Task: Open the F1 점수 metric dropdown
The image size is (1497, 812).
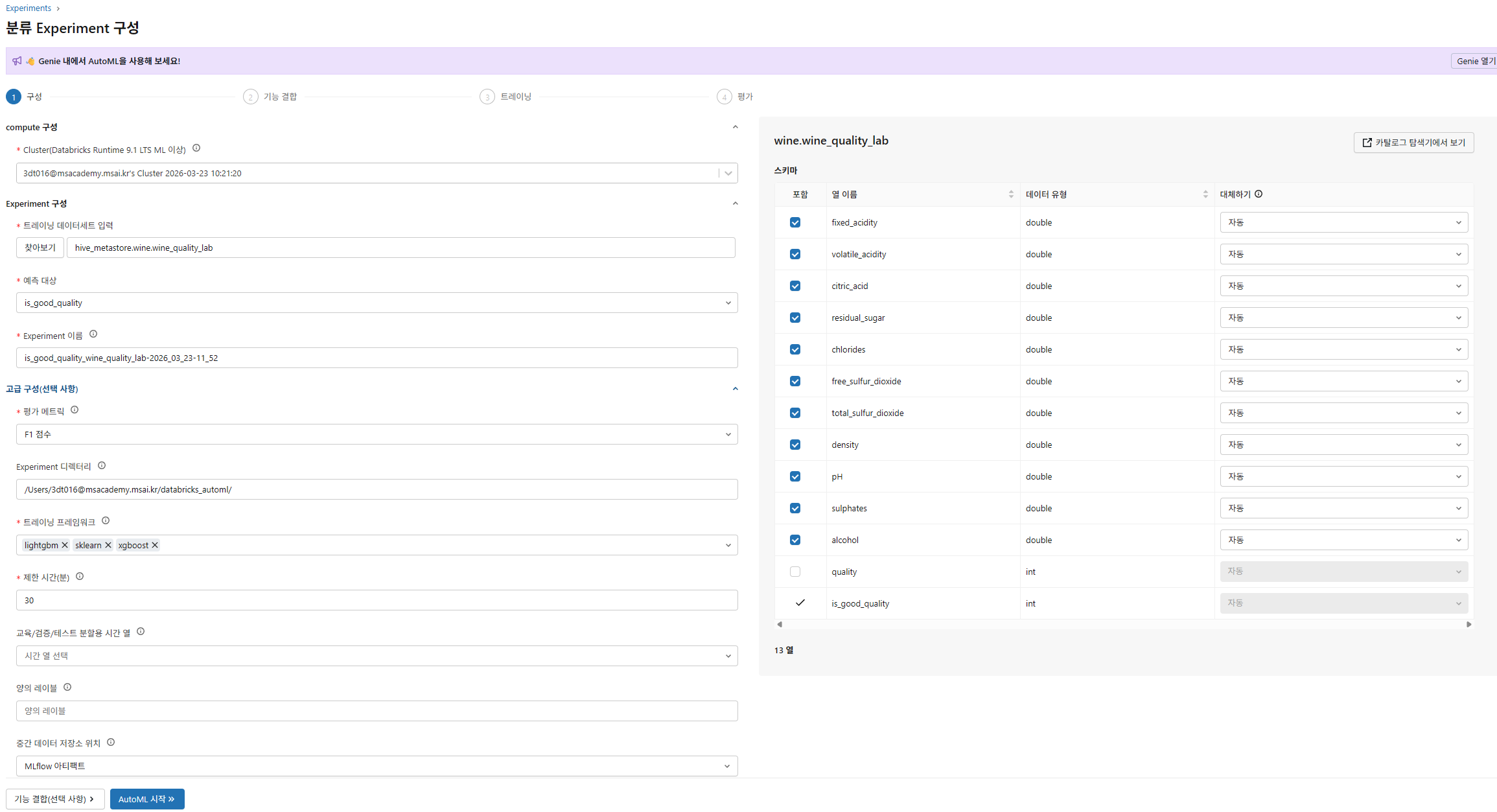Action: click(376, 434)
